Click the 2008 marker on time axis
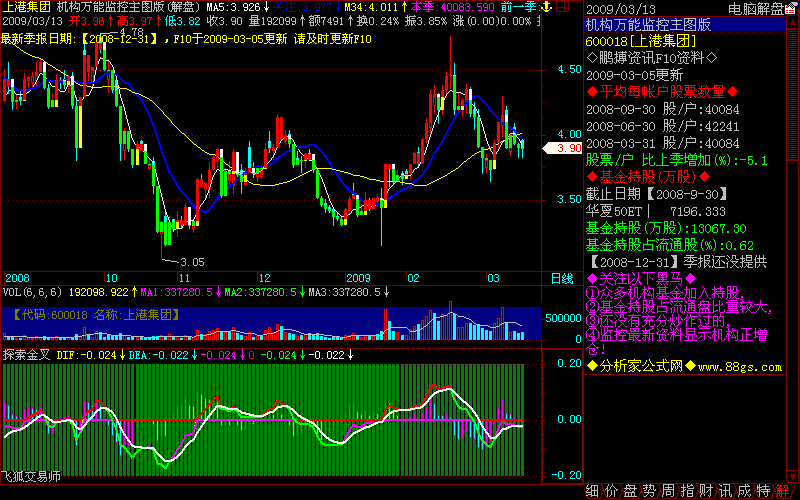 (x=17, y=279)
